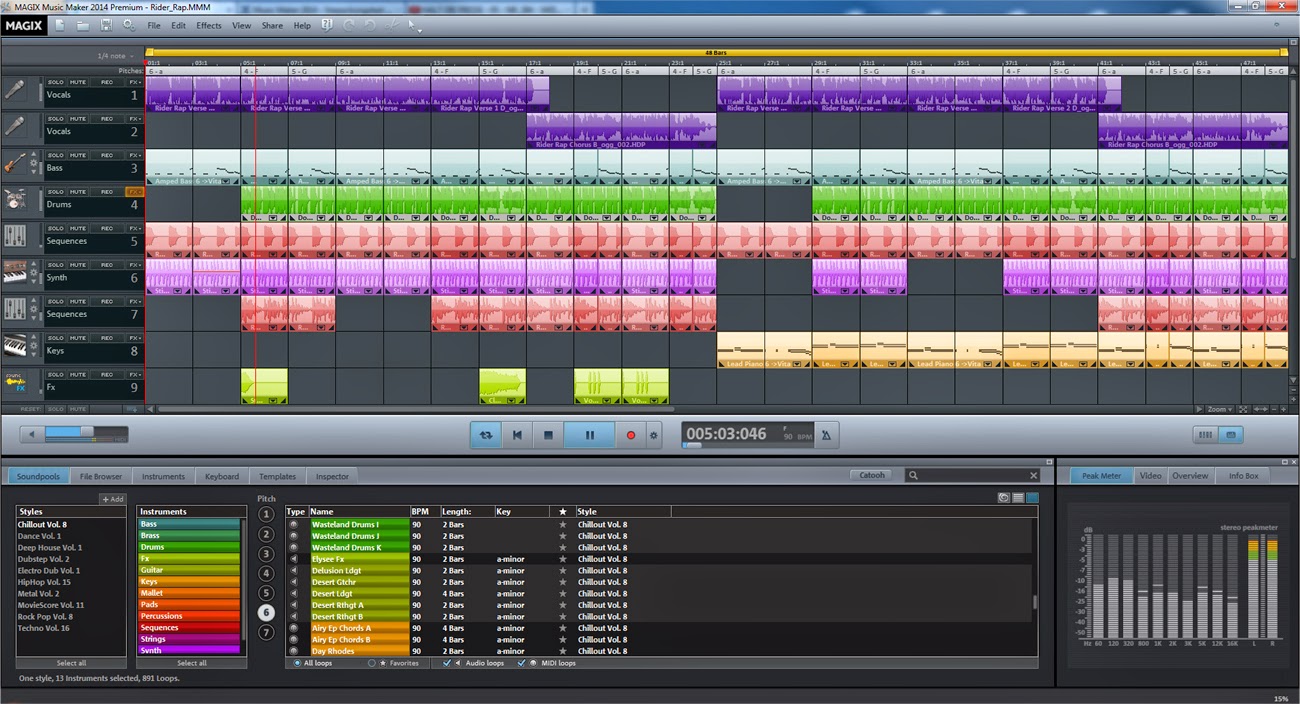
Task: Pause playback with the pause button
Action: [x=589, y=435]
